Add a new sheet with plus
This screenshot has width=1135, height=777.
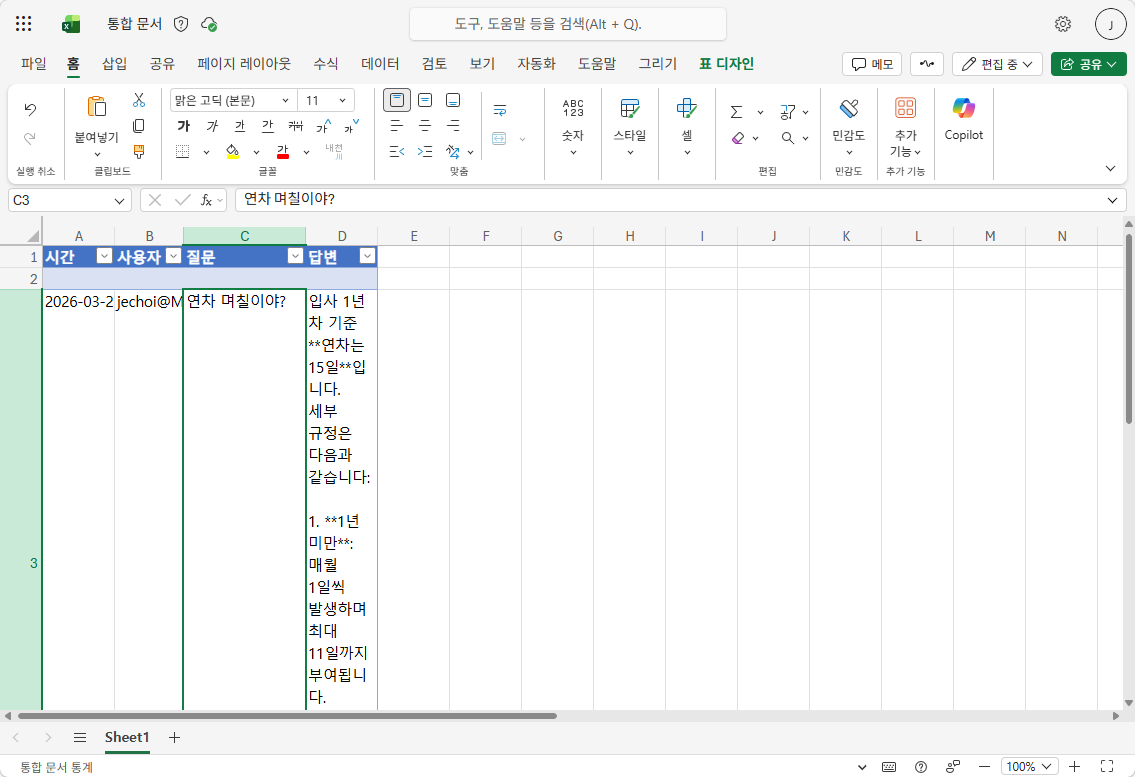coord(174,737)
